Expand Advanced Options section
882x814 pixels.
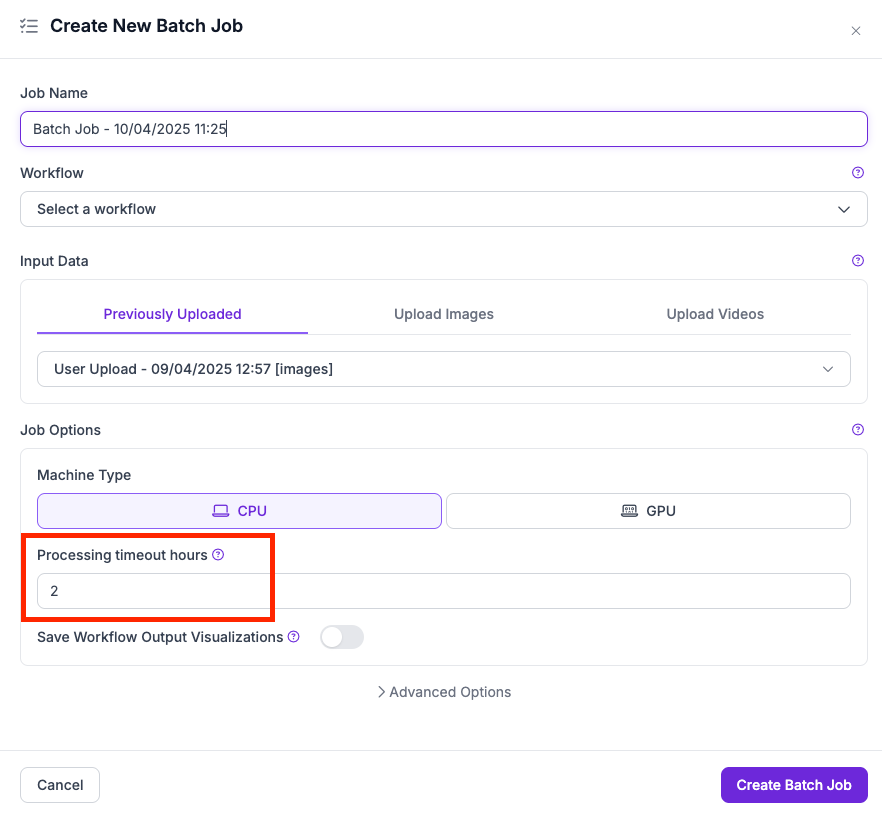pos(443,692)
